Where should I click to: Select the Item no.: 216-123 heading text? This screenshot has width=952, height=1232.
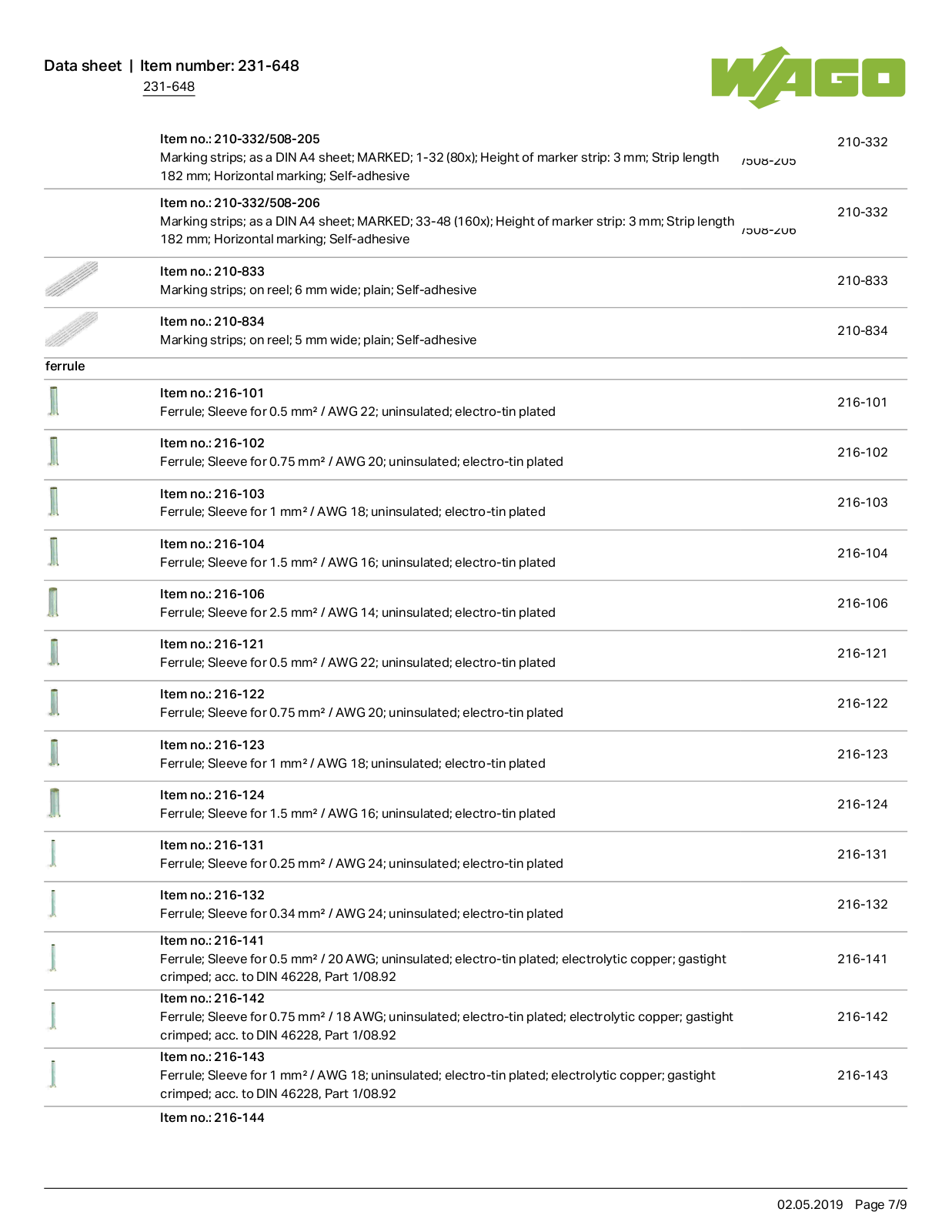tap(212, 745)
